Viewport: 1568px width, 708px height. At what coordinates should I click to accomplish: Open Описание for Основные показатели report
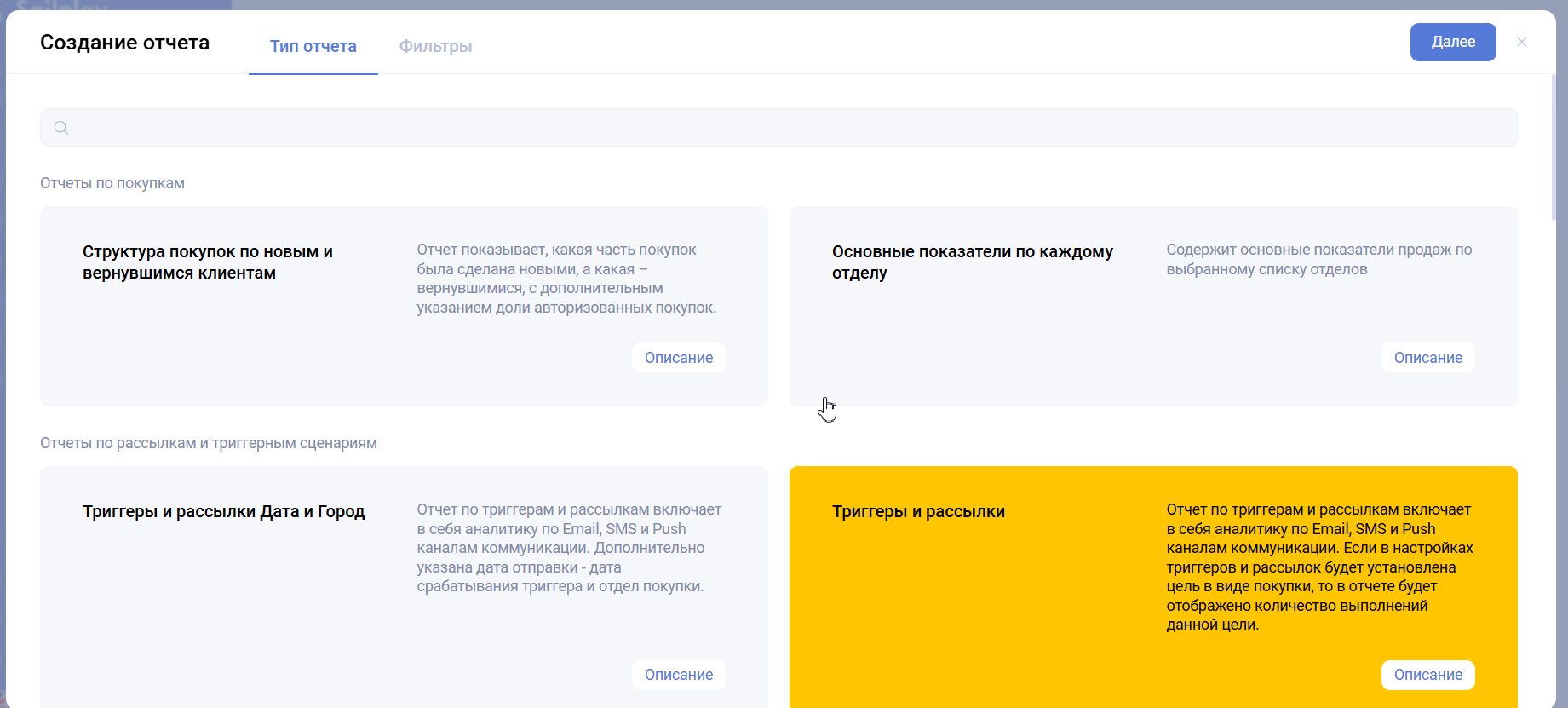click(x=1427, y=358)
